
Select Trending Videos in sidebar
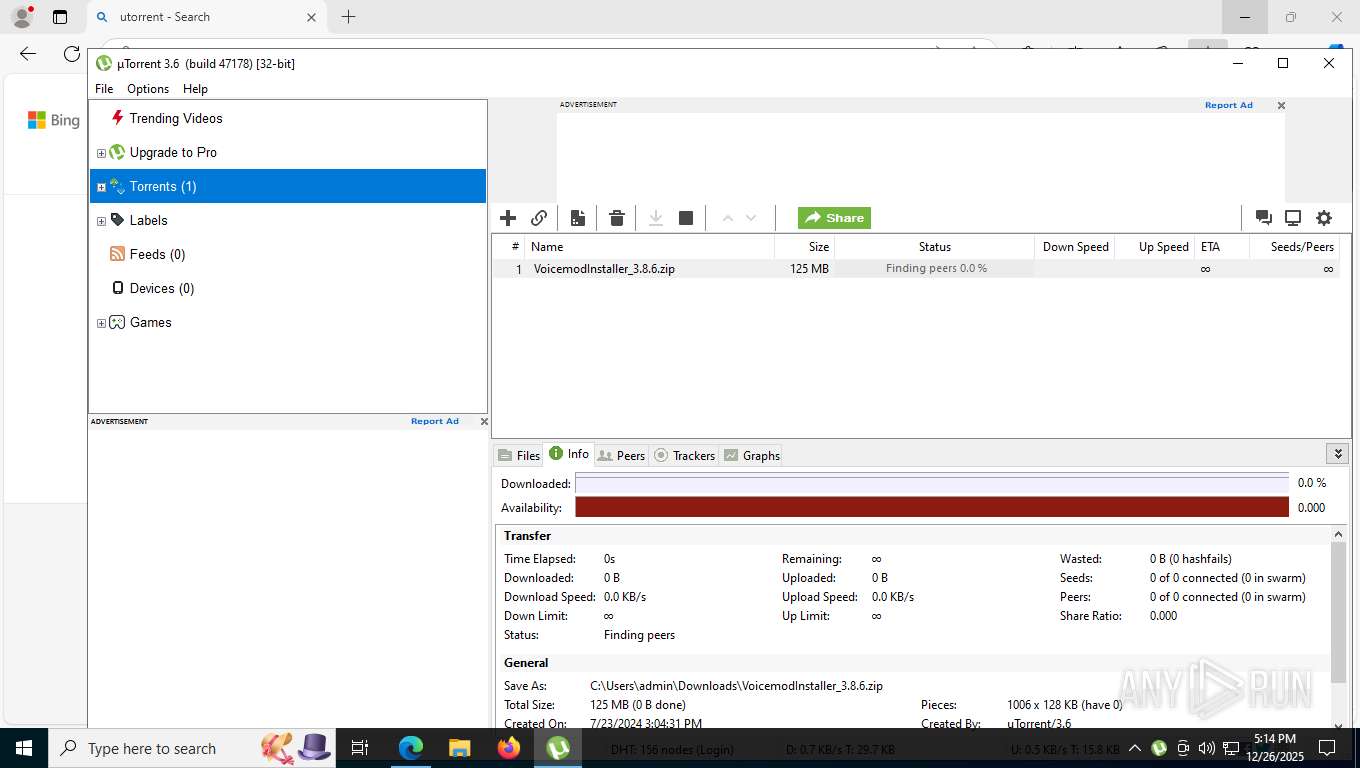(176, 118)
